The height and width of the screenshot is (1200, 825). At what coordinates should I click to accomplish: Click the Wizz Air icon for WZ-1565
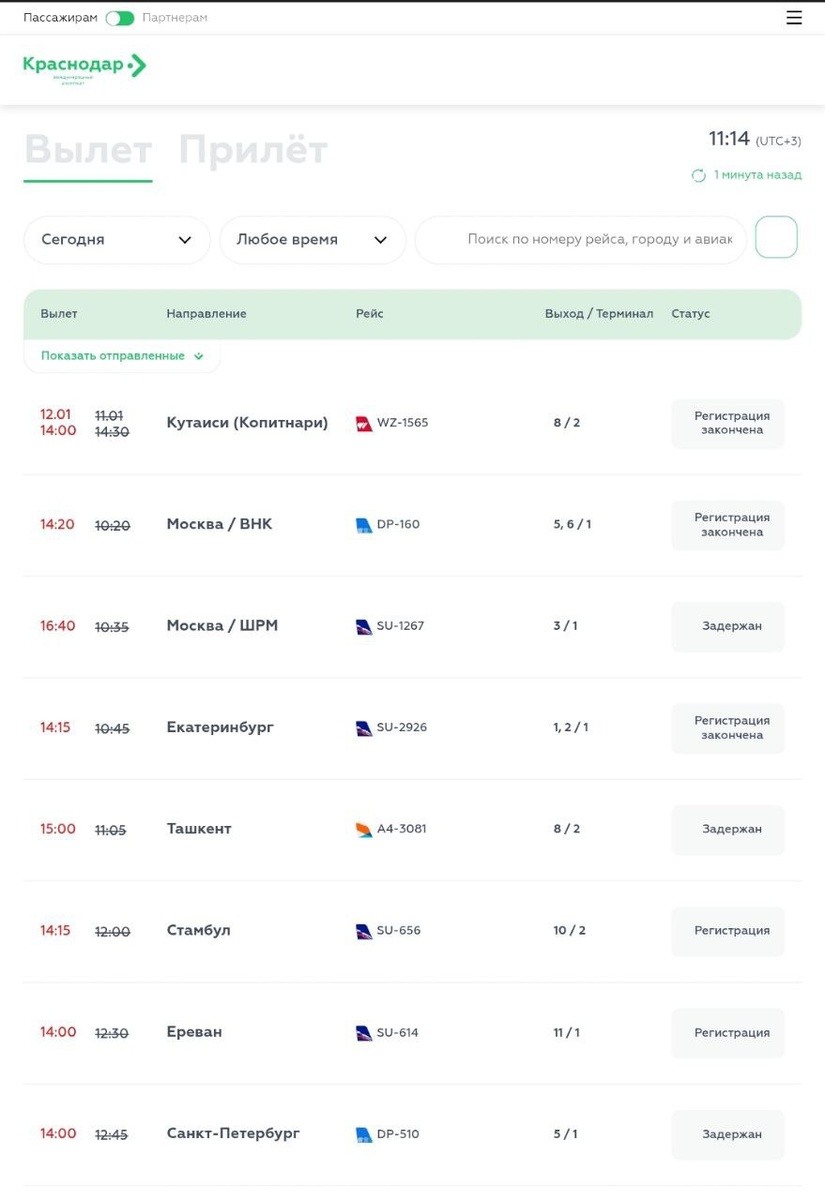tap(364, 424)
